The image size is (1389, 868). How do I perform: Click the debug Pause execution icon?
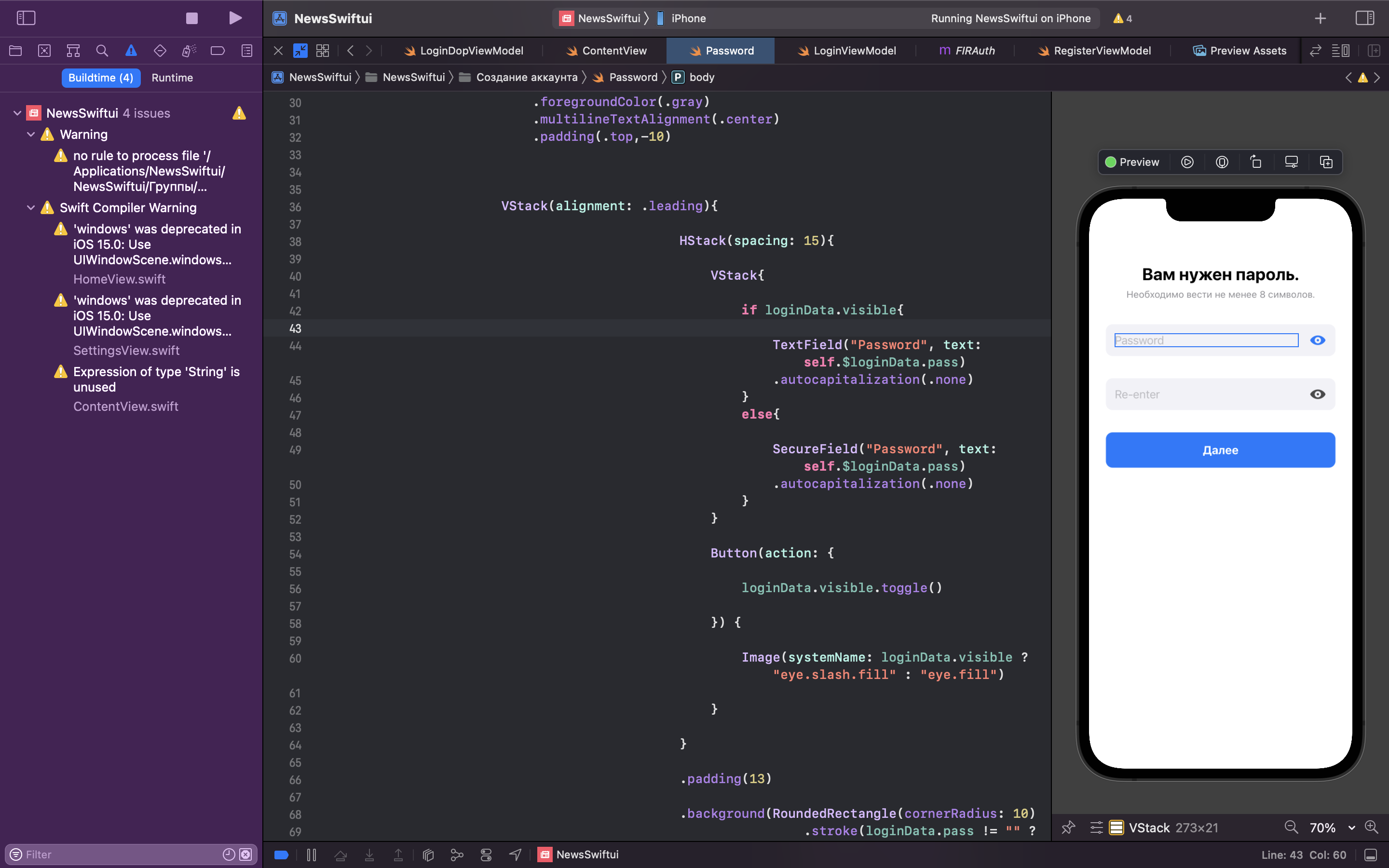(311, 854)
